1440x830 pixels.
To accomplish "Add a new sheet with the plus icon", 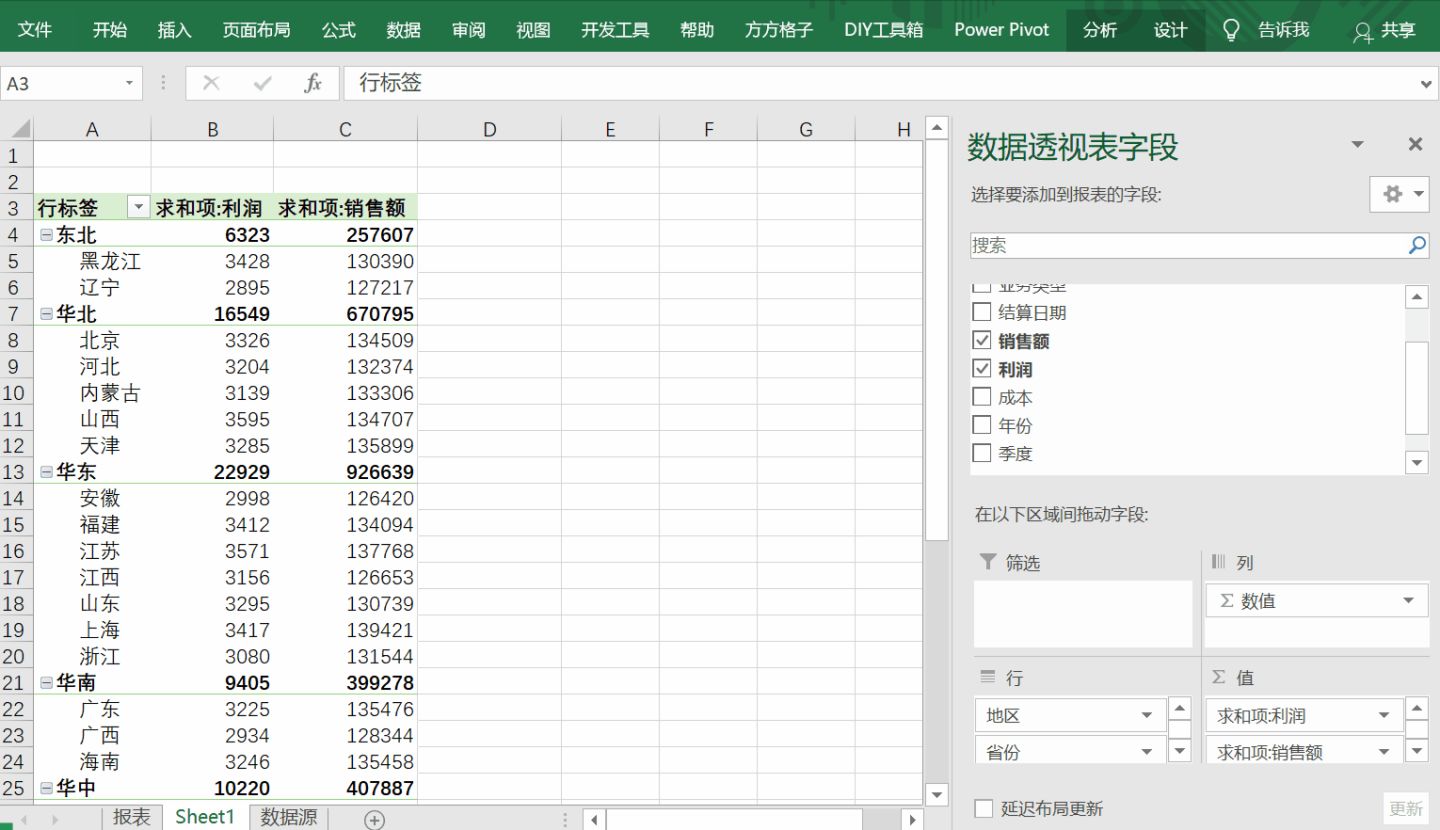I will [x=374, y=820].
